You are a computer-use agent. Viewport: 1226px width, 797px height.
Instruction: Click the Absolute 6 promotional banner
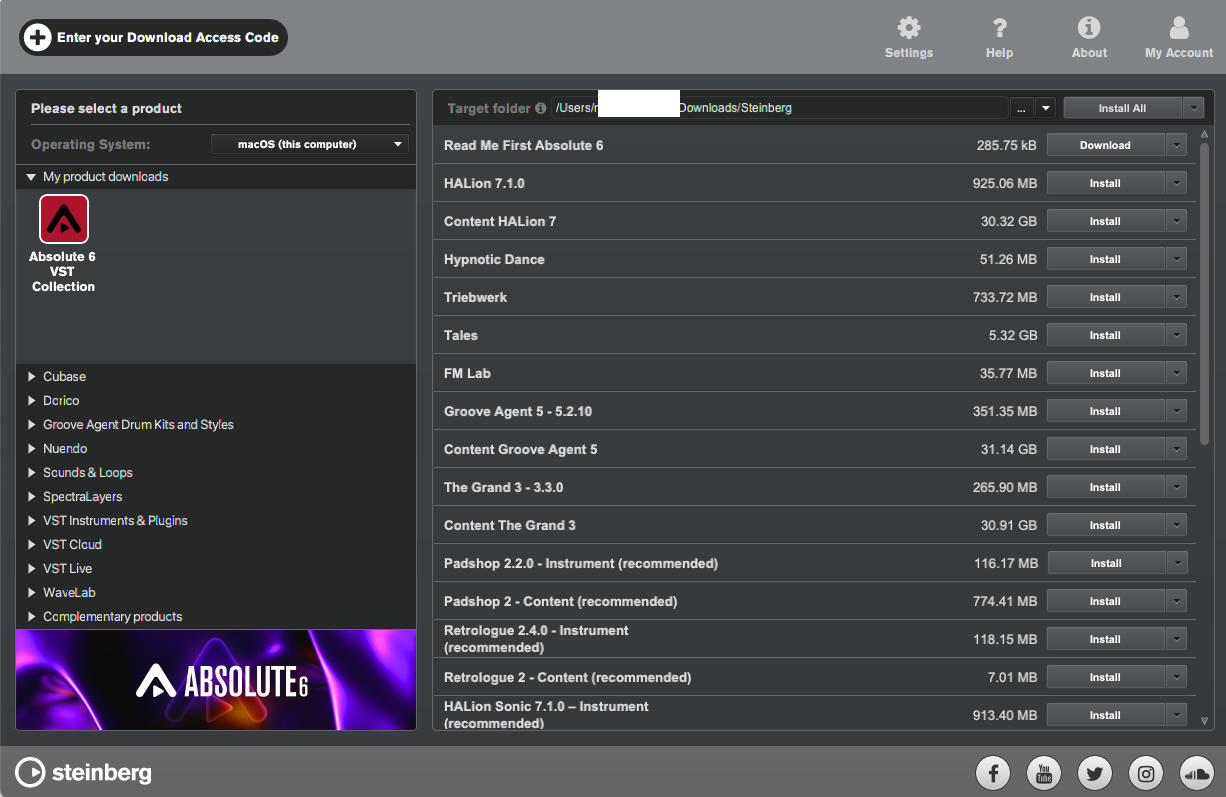pos(216,680)
